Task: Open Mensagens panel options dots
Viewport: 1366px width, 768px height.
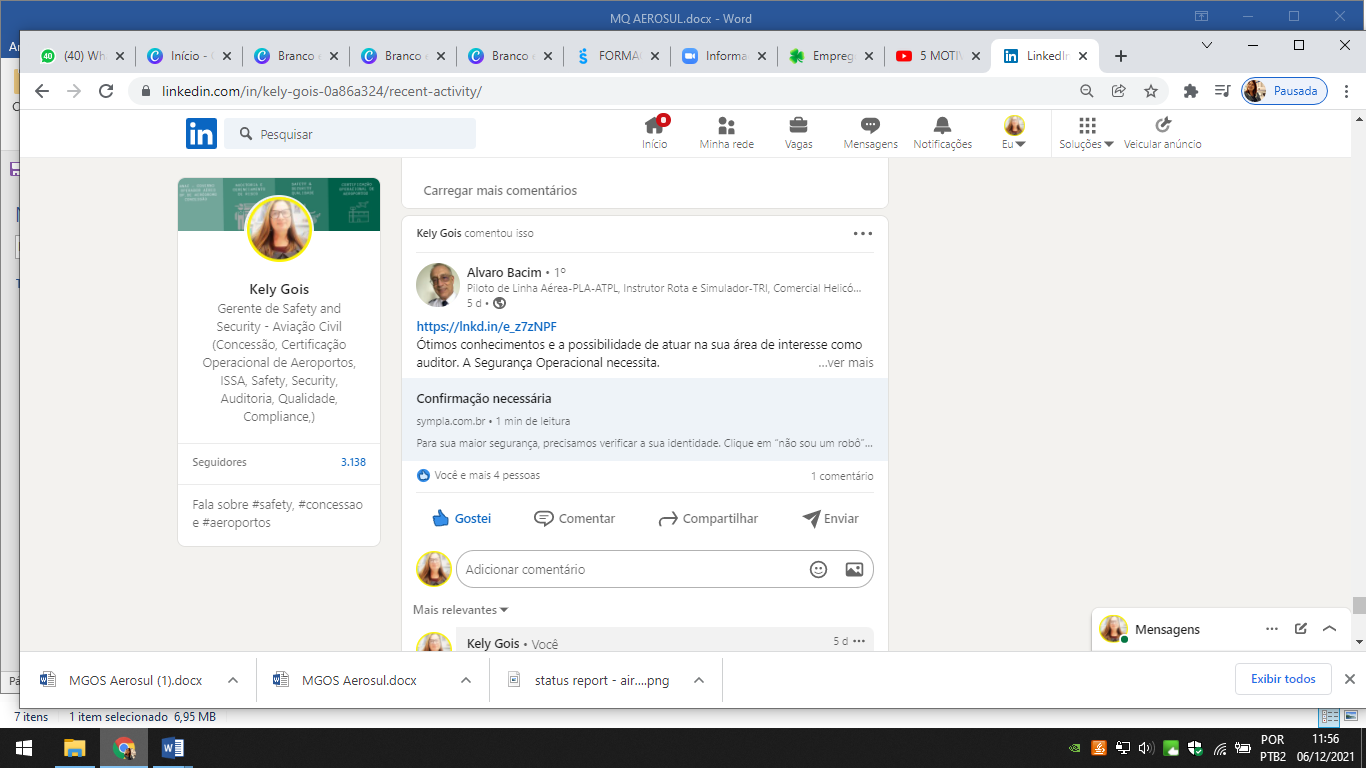Action: pos(1272,629)
